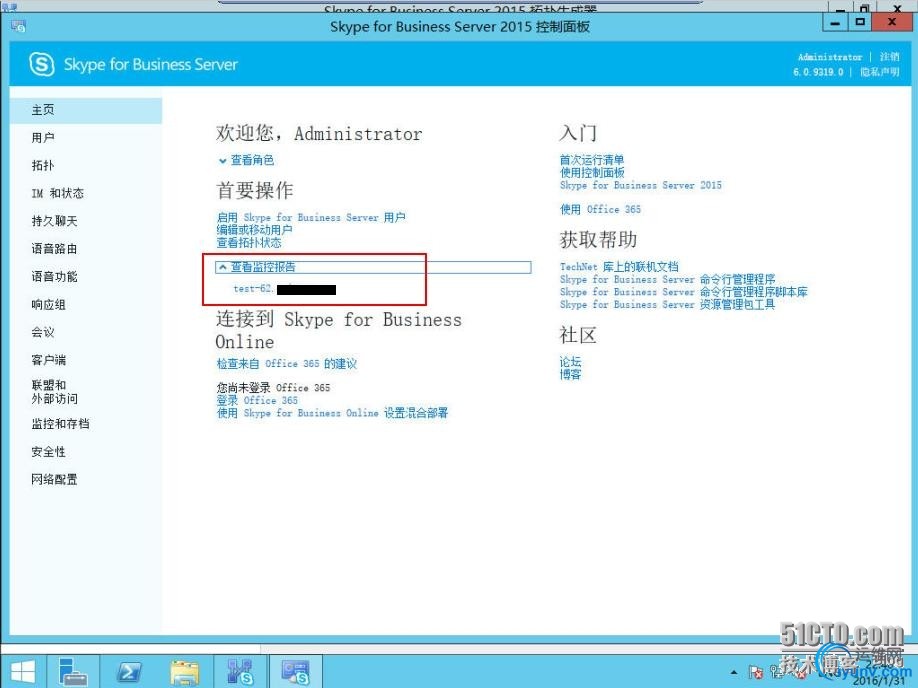The width and height of the screenshot is (918, 688).
Task: Show hidden tray icons arrow
Action: coord(734,672)
